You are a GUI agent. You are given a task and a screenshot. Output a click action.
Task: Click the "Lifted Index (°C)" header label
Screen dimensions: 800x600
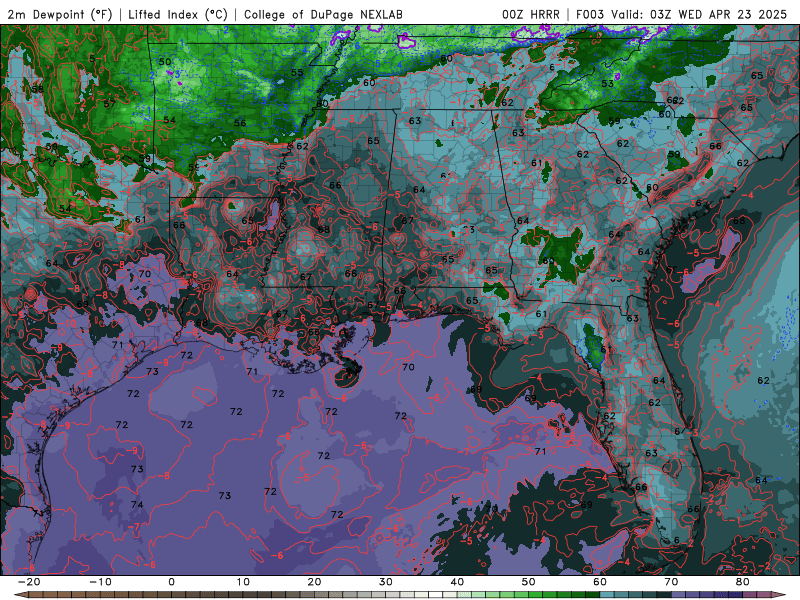pos(178,14)
